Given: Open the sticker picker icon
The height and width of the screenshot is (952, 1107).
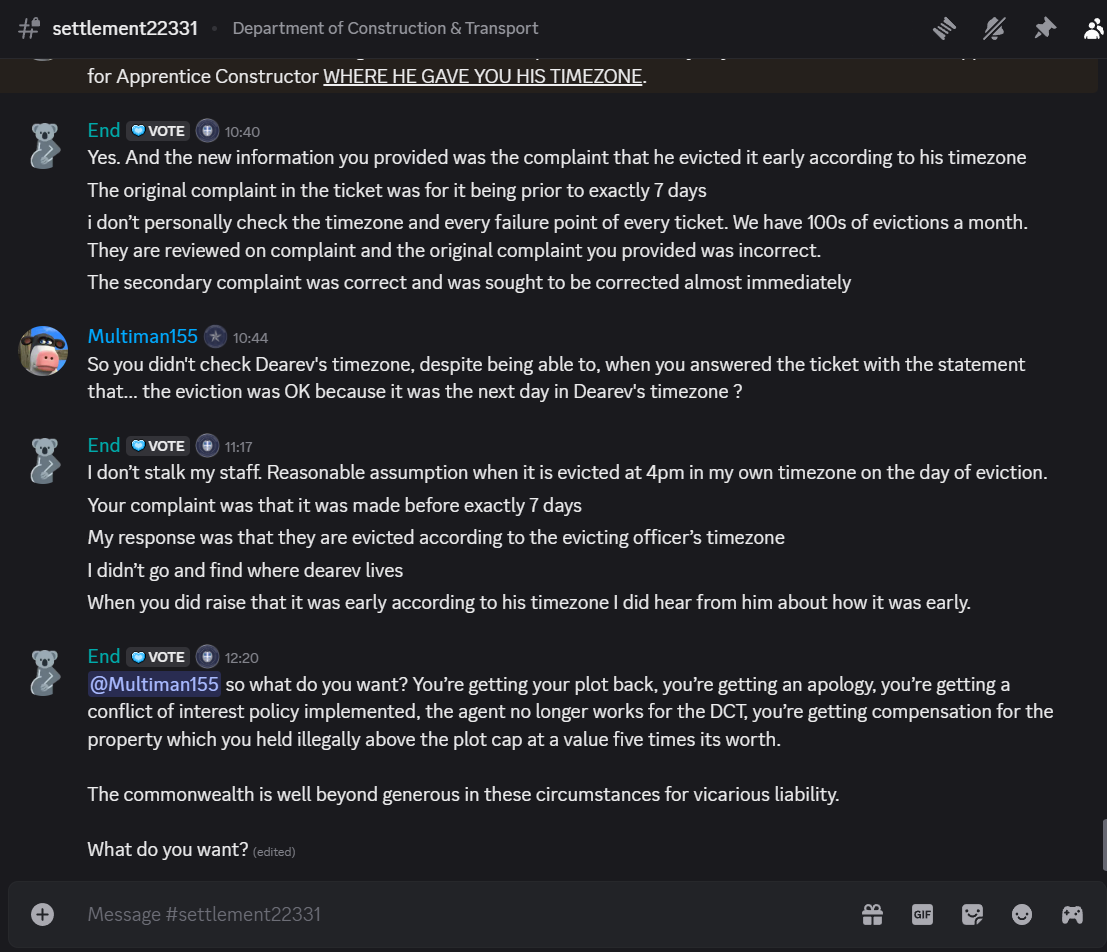Looking at the screenshot, I should pyautogui.click(x=972, y=915).
